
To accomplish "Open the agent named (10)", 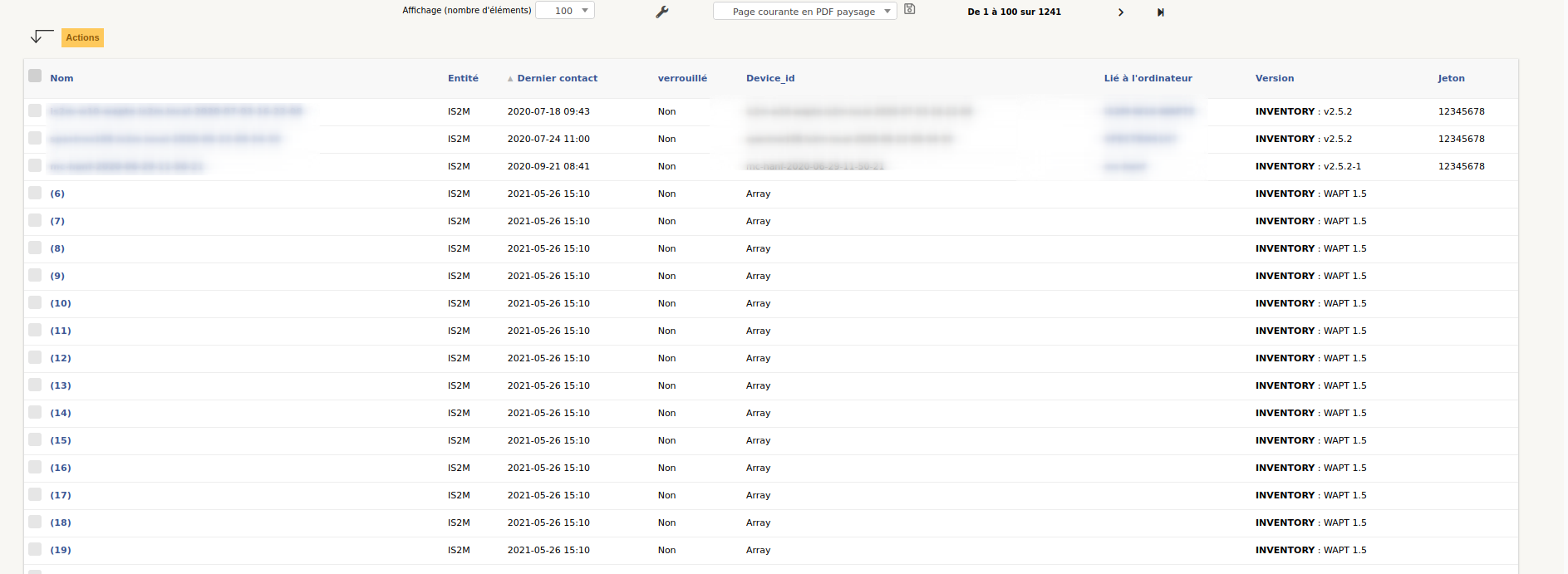I will pyautogui.click(x=61, y=303).
